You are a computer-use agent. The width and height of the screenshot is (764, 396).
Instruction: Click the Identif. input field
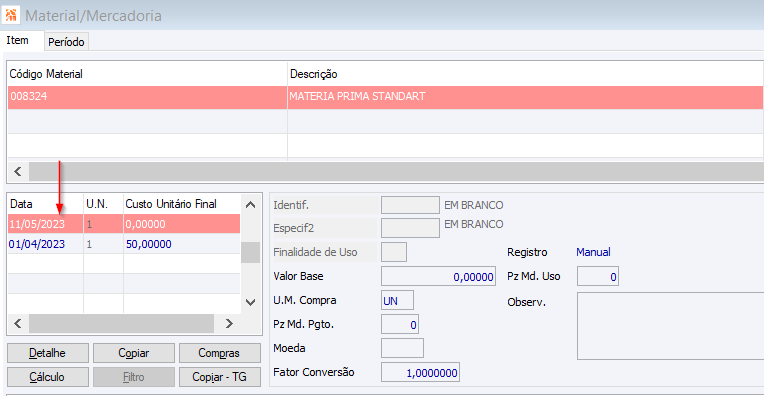click(x=410, y=205)
